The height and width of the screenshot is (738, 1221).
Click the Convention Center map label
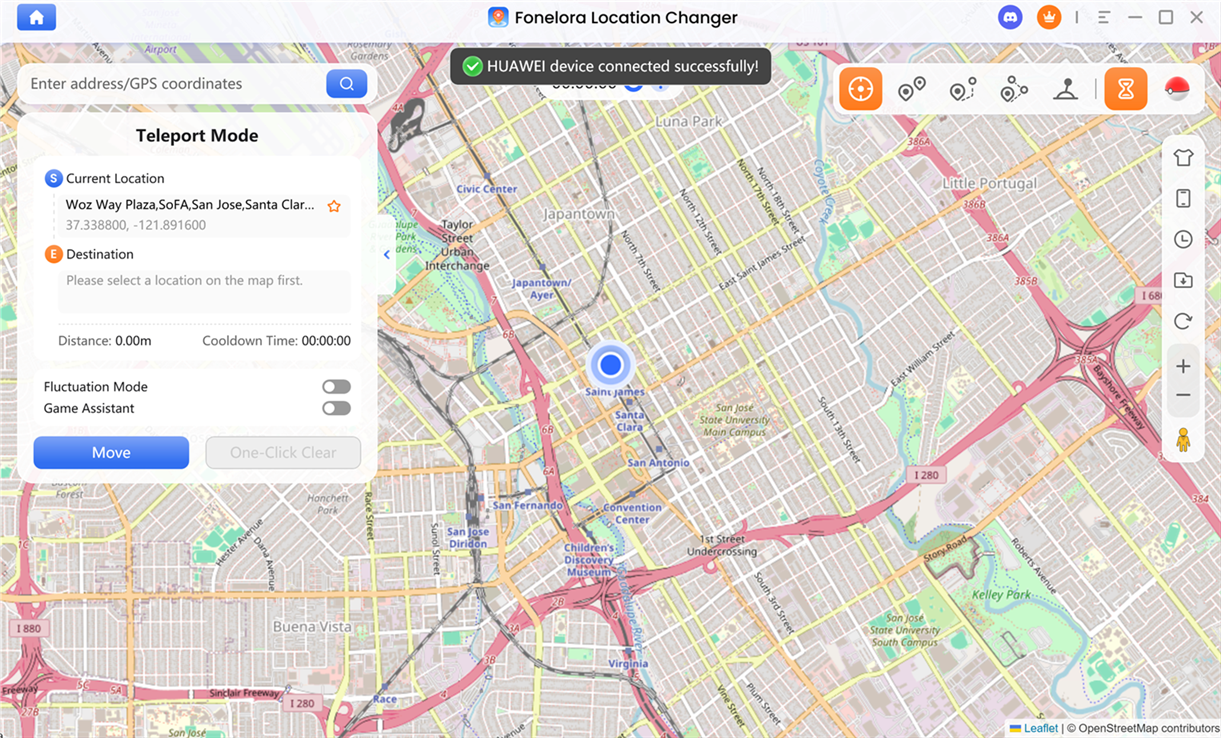point(632,513)
